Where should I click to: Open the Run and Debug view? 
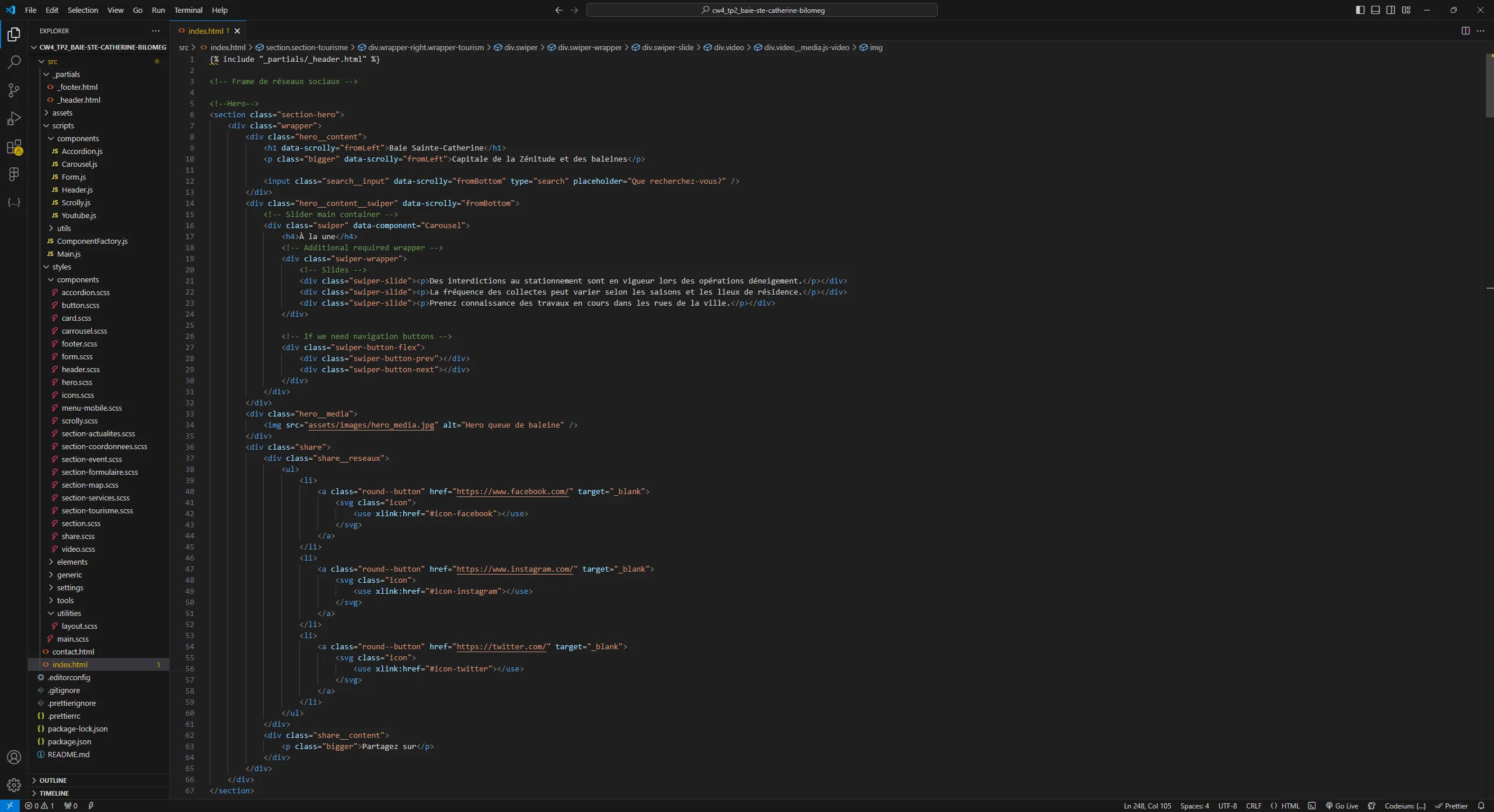coord(13,118)
